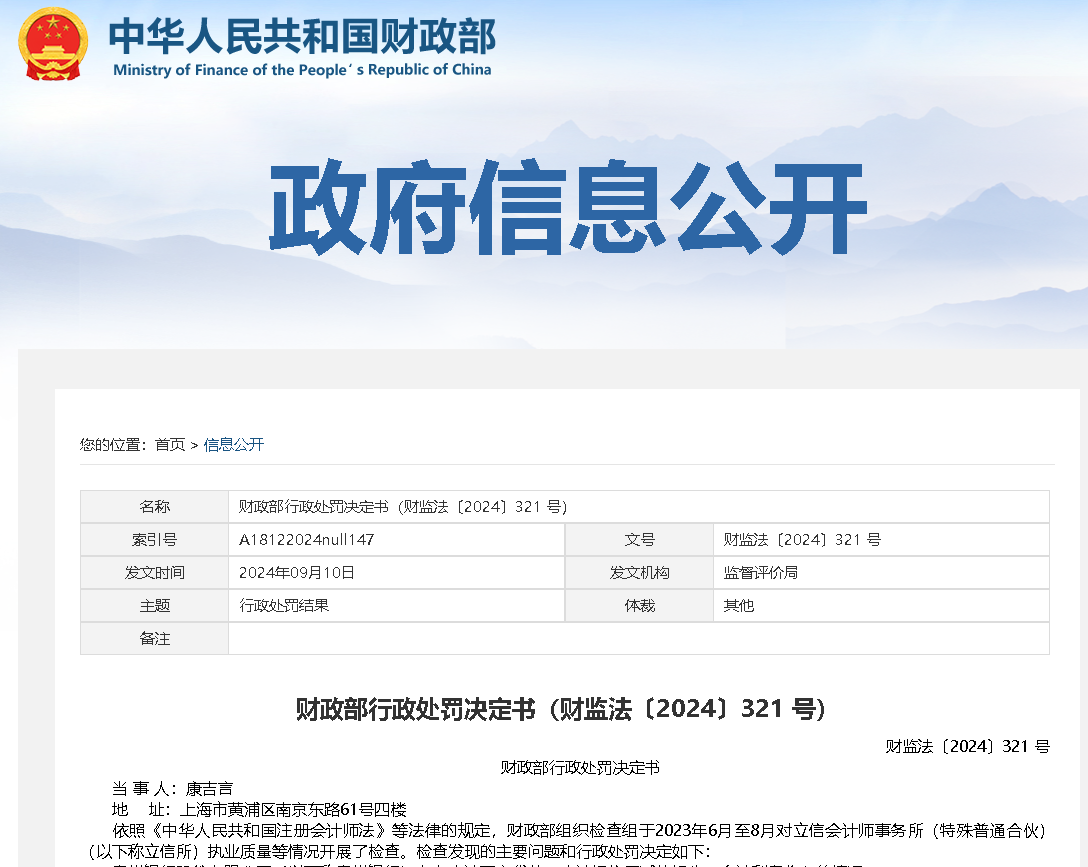The image size is (1088, 867).
Task: Click the 备注 label cell
Action: pyautogui.click(x=155, y=639)
